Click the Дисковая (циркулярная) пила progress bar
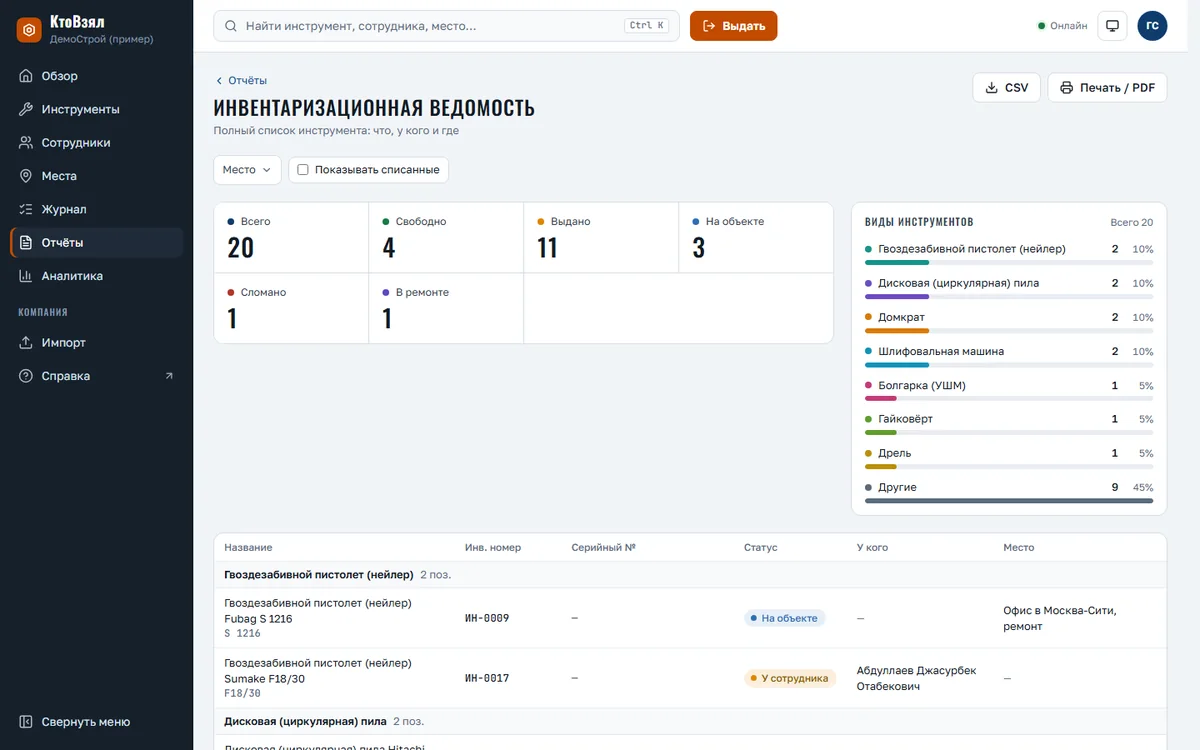Viewport: 1200px width, 750px height. pos(1009,297)
